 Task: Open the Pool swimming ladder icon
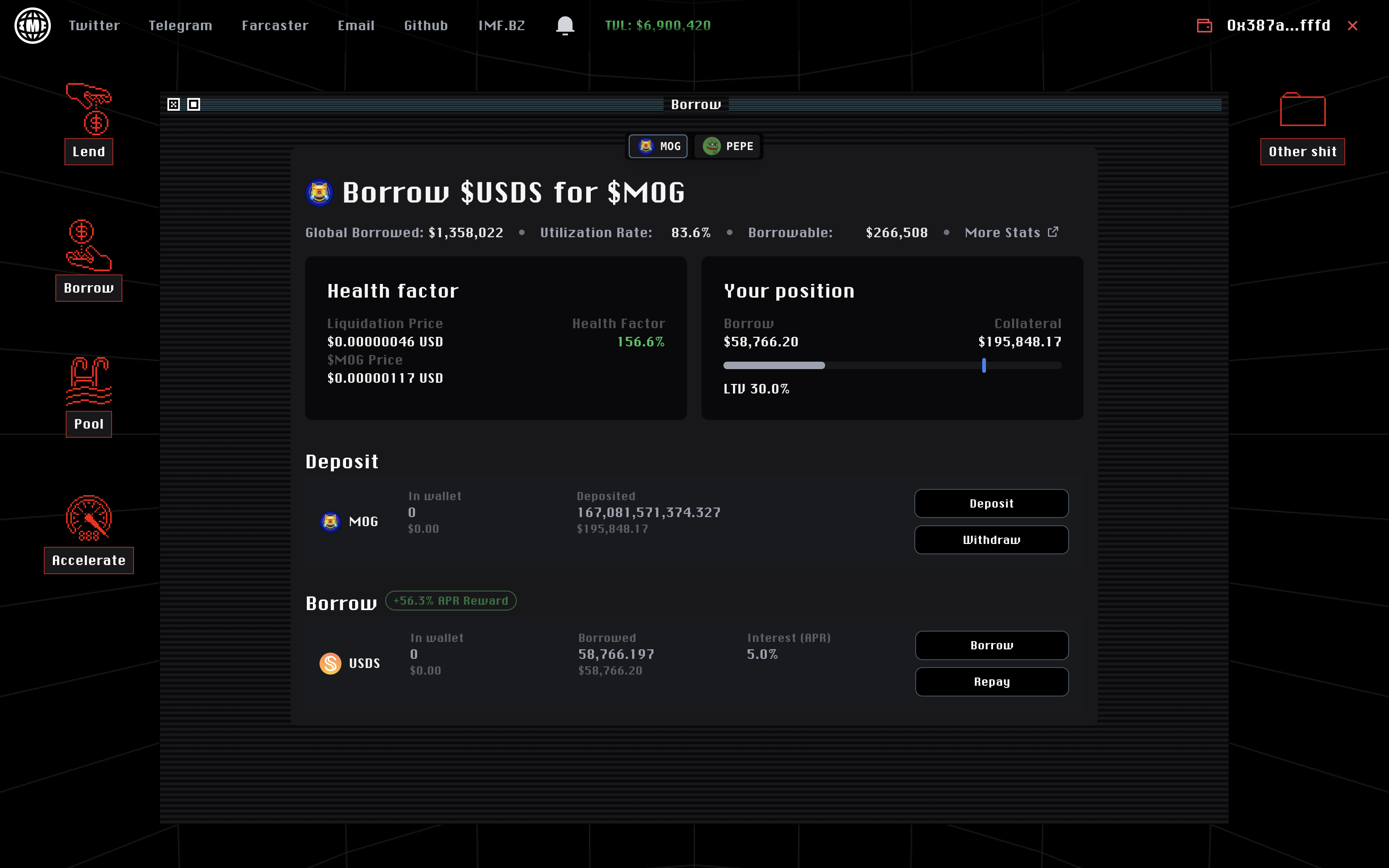(x=89, y=381)
